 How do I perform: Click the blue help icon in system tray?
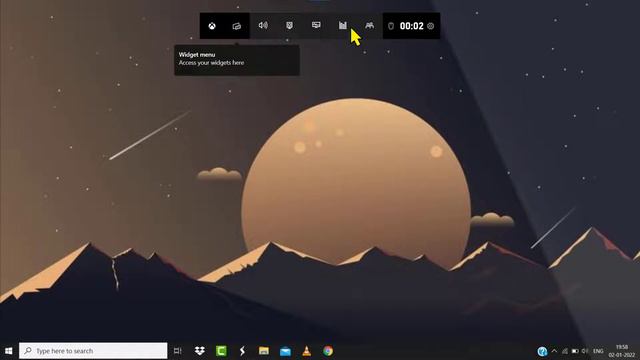(542, 351)
